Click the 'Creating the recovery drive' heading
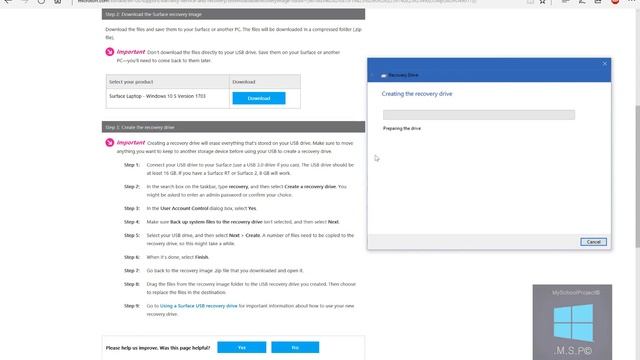The height and width of the screenshot is (360, 640). click(417, 93)
